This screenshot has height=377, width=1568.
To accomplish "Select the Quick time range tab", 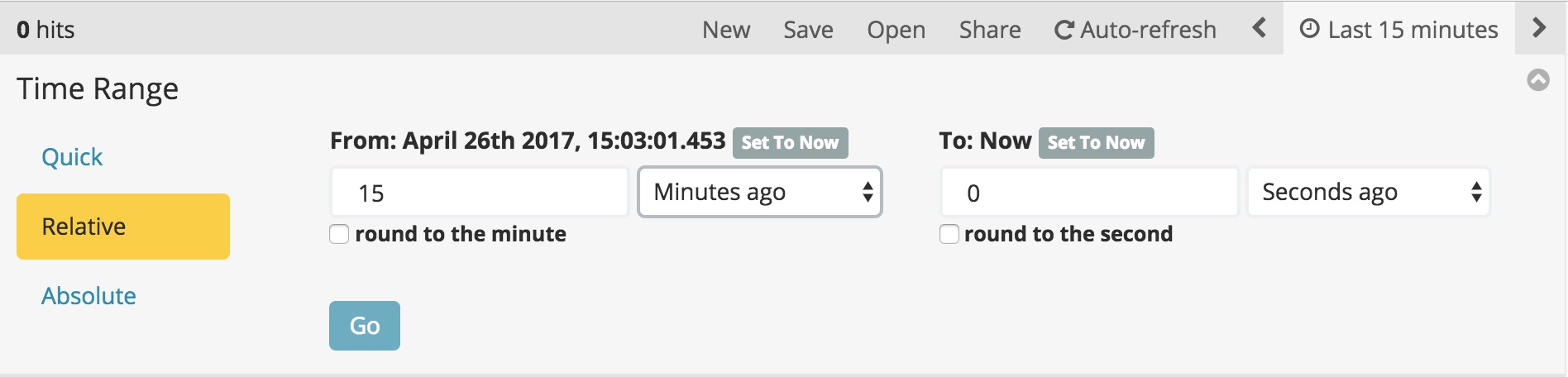I will point(72,157).
